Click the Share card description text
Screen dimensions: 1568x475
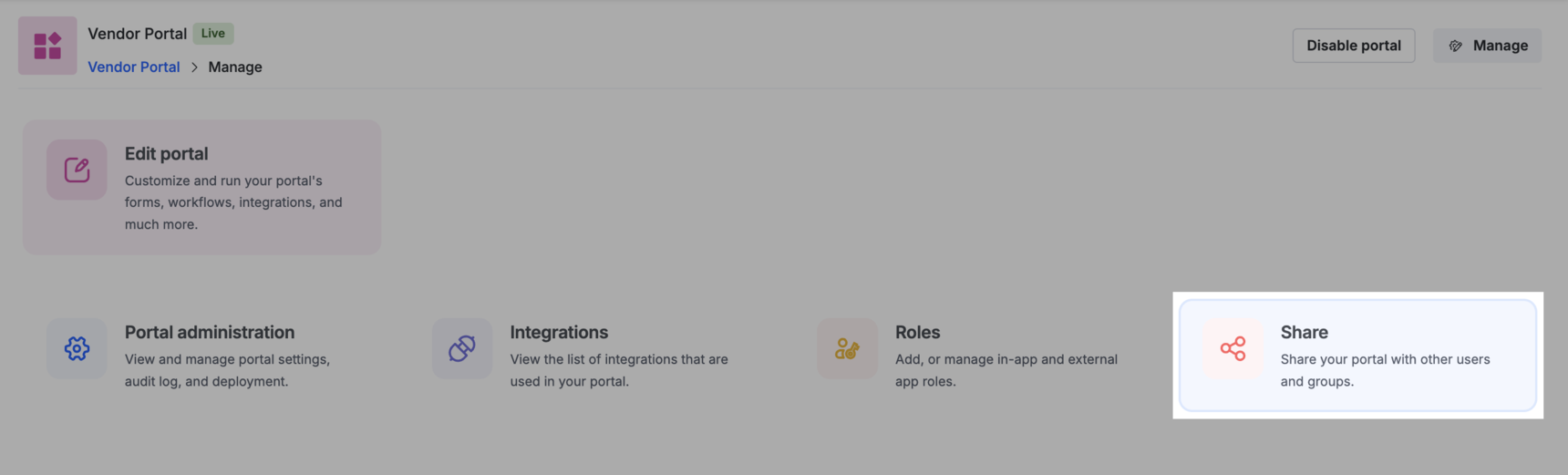[1385, 370]
